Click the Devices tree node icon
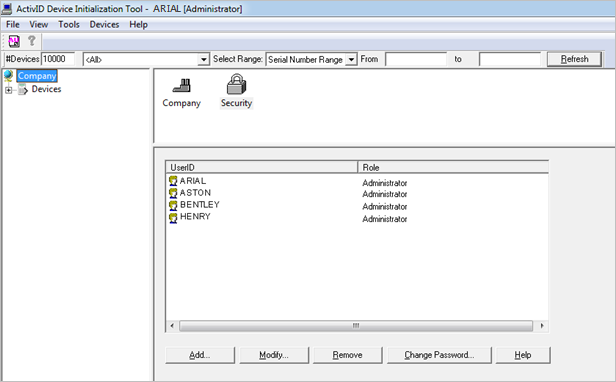This screenshot has height=382, width=616. point(23,90)
